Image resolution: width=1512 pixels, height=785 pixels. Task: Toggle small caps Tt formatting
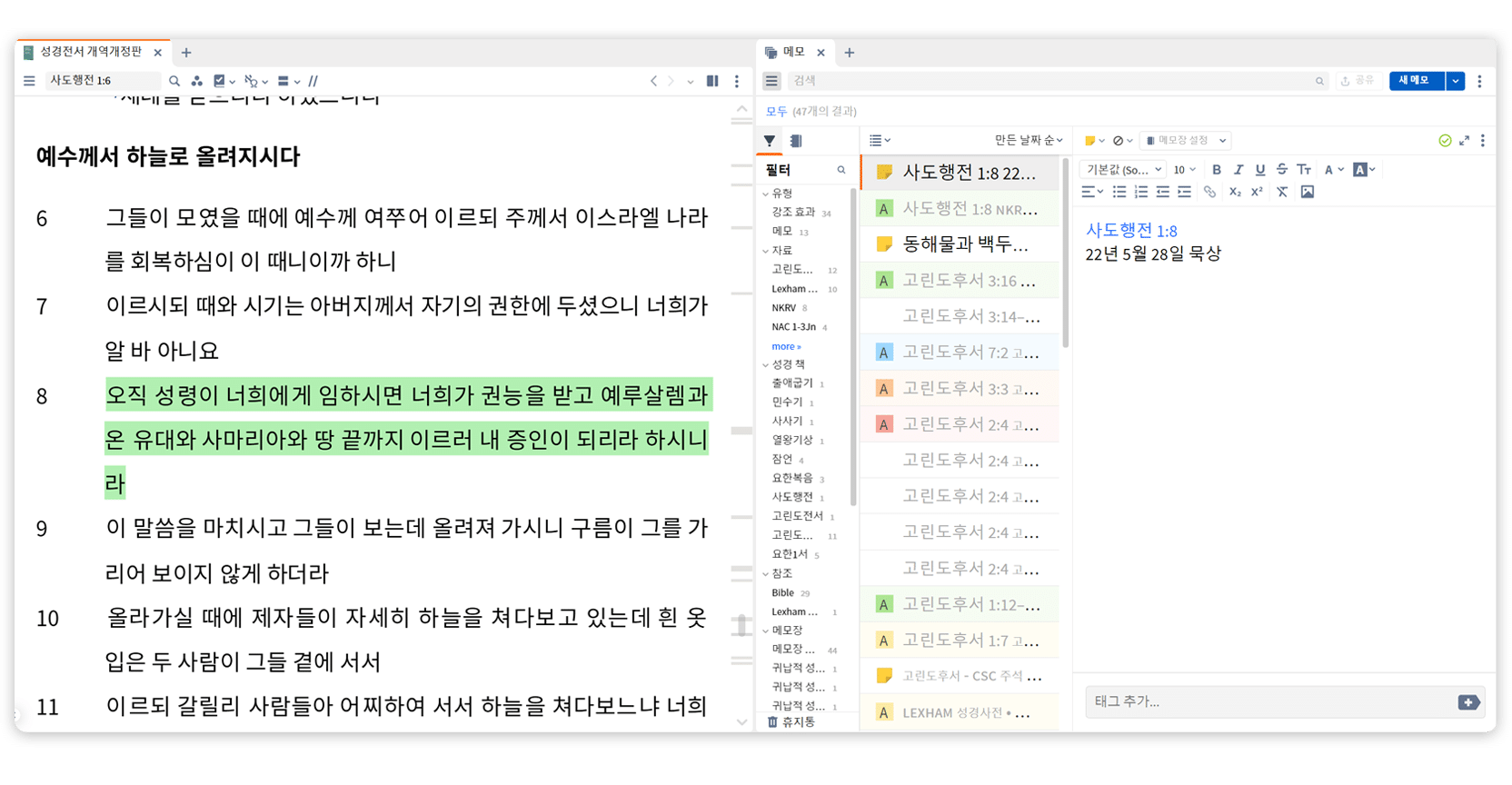tap(1304, 170)
